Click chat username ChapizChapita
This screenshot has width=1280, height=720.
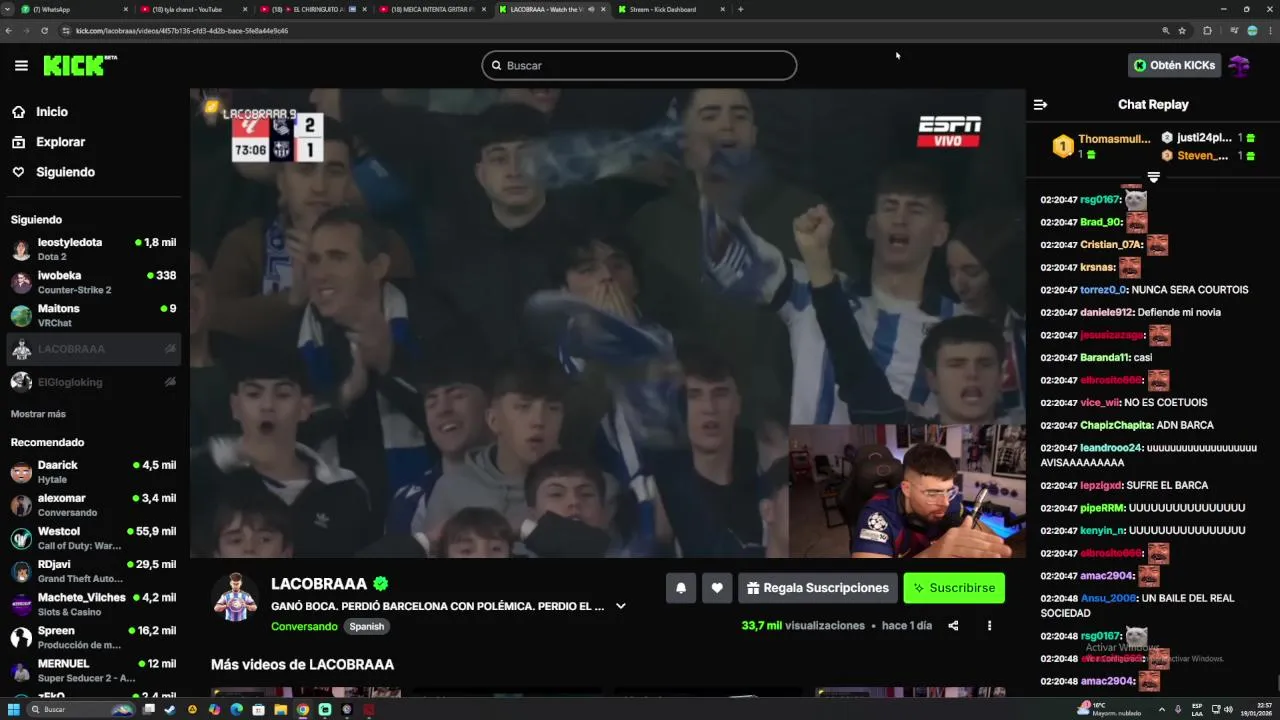click(x=1116, y=425)
